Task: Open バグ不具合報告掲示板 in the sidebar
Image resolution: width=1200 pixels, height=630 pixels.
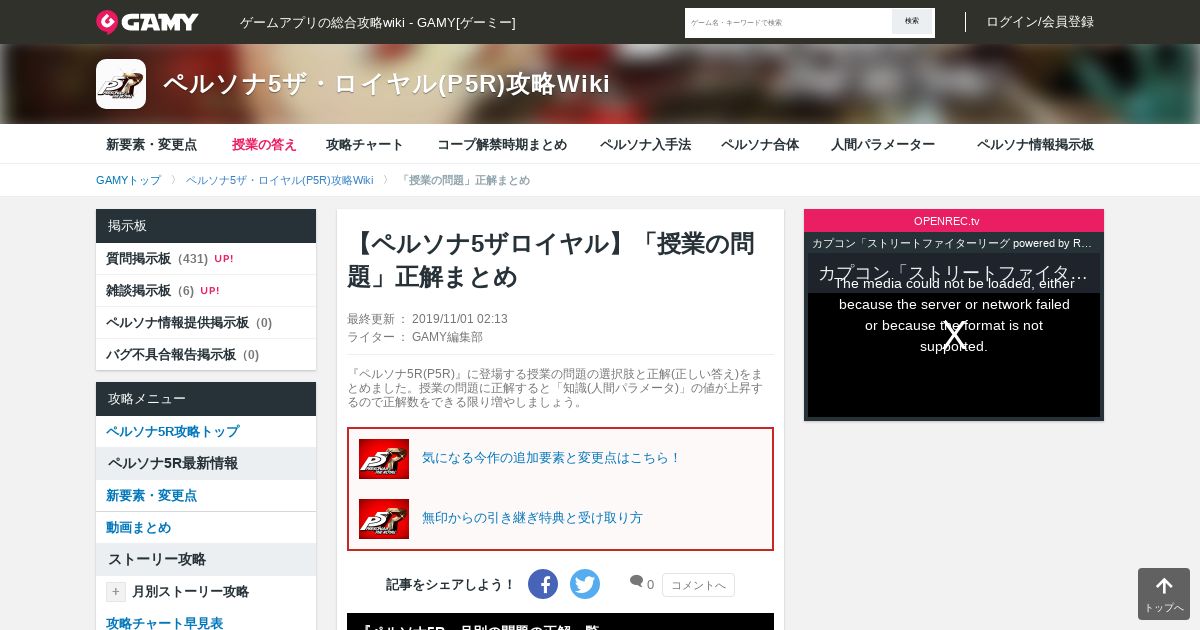Action: (206, 355)
